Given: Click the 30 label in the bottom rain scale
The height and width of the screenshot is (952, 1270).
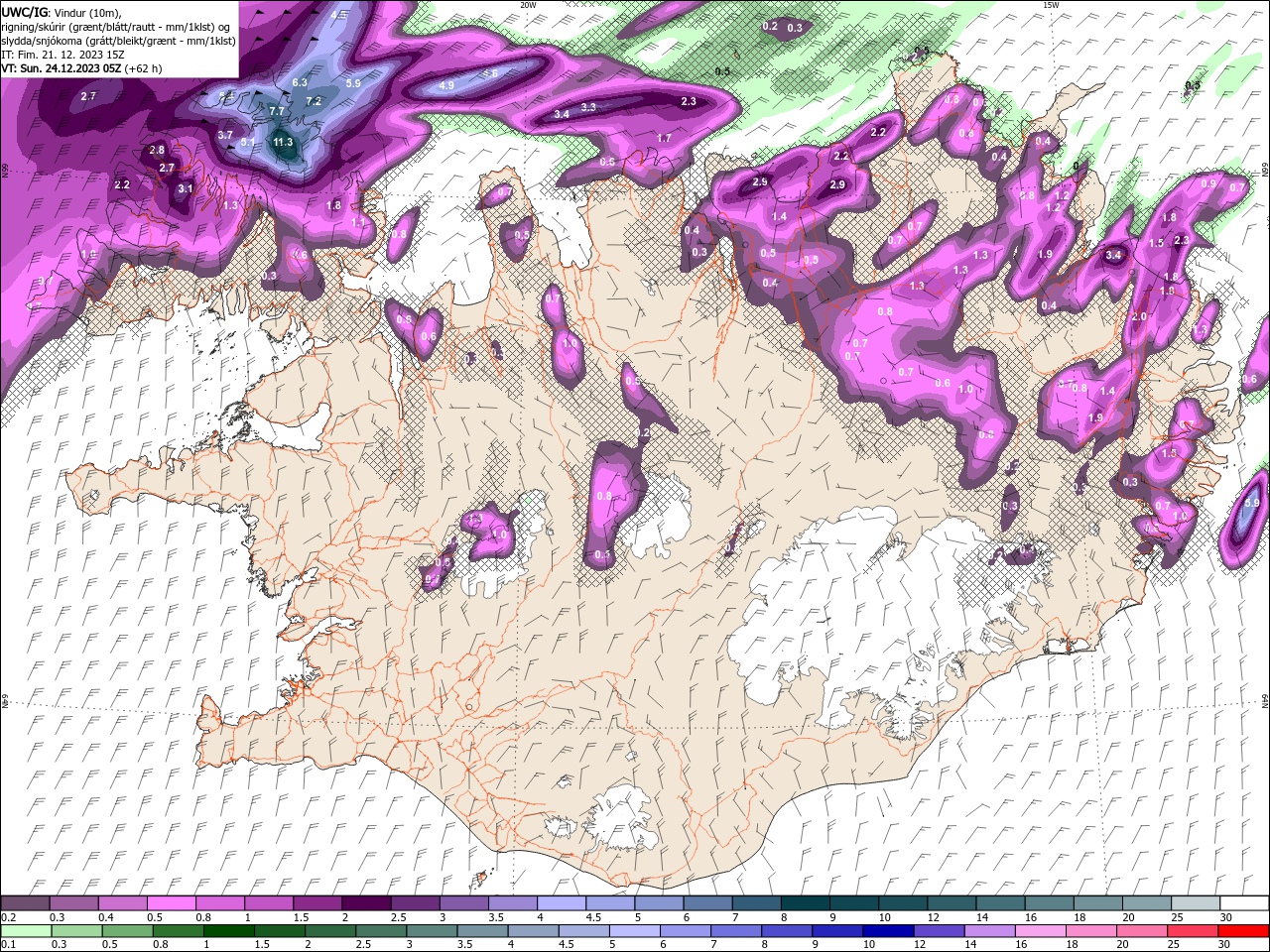Looking at the screenshot, I should pos(1224,944).
